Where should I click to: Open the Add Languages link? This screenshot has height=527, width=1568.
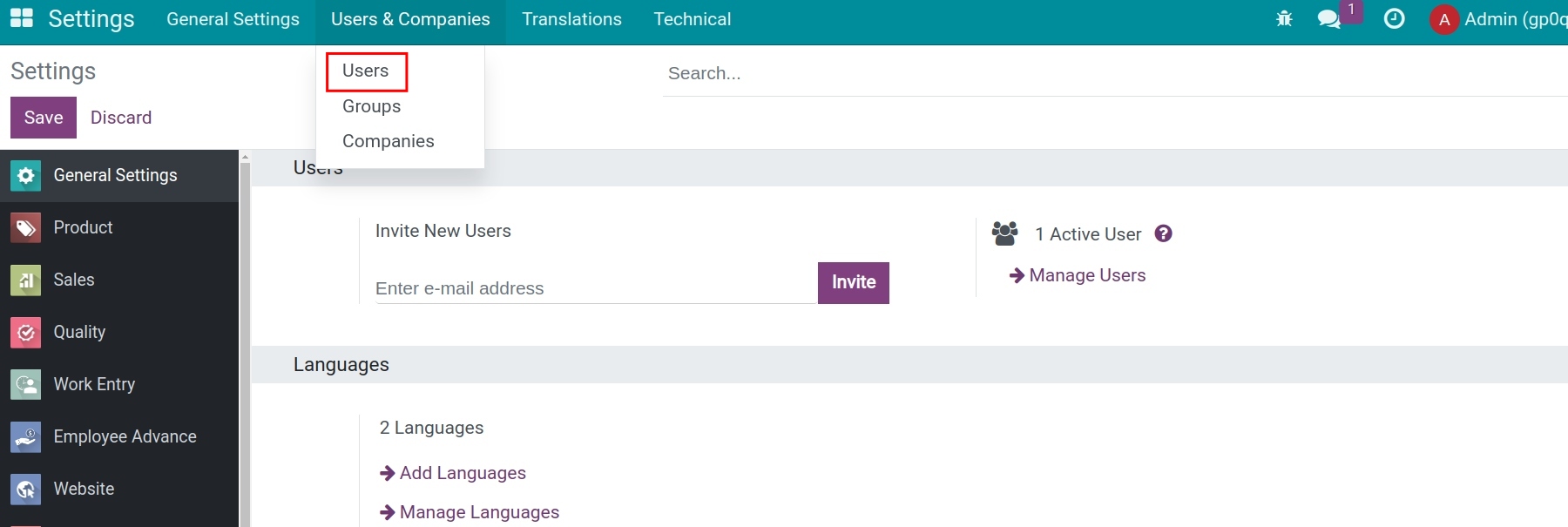463,473
